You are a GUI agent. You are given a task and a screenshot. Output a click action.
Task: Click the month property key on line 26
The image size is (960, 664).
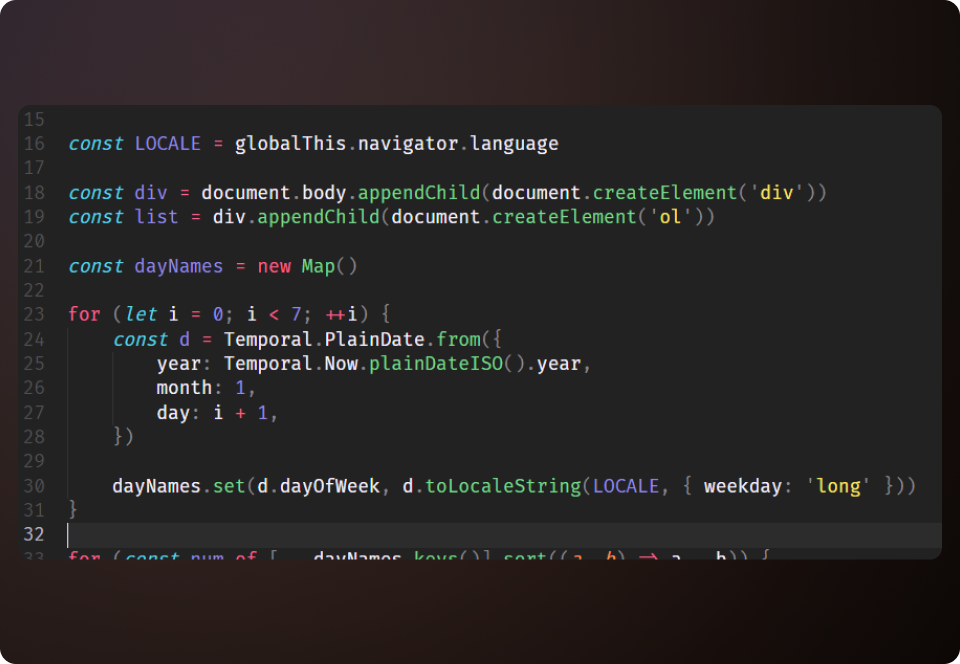pyautogui.click(x=184, y=388)
